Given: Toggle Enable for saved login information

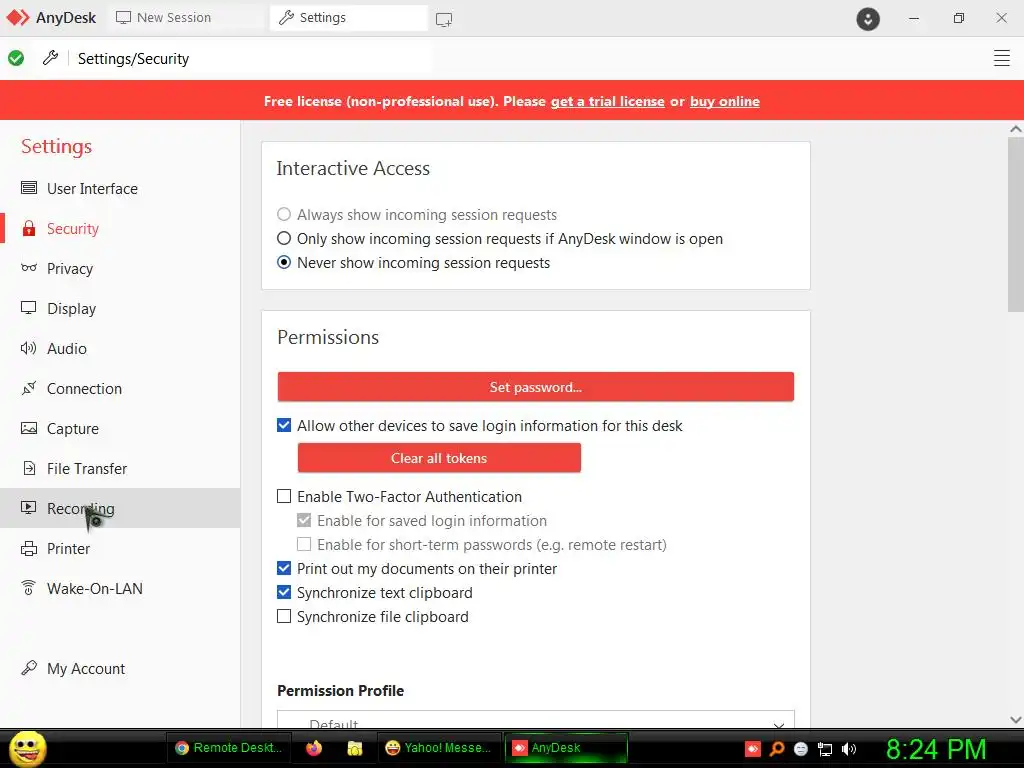Looking at the screenshot, I should tap(304, 520).
